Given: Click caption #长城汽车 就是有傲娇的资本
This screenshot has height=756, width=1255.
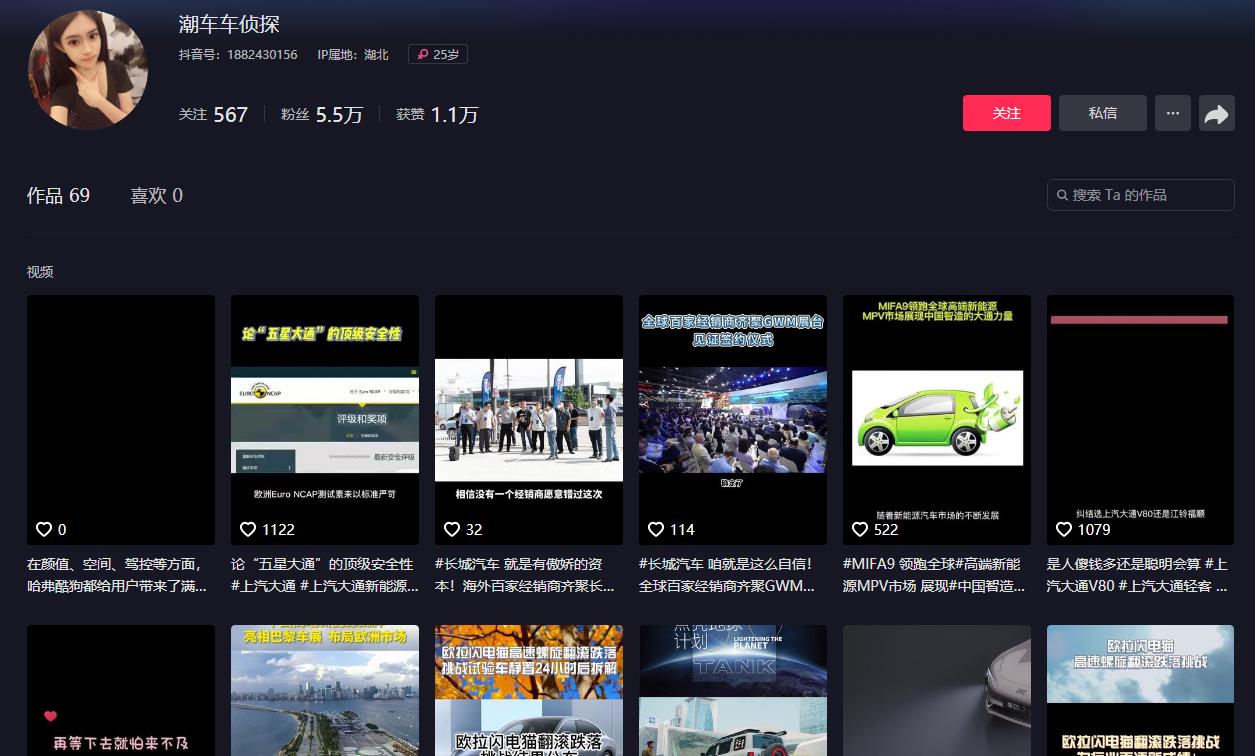Looking at the screenshot, I should tap(529, 575).
